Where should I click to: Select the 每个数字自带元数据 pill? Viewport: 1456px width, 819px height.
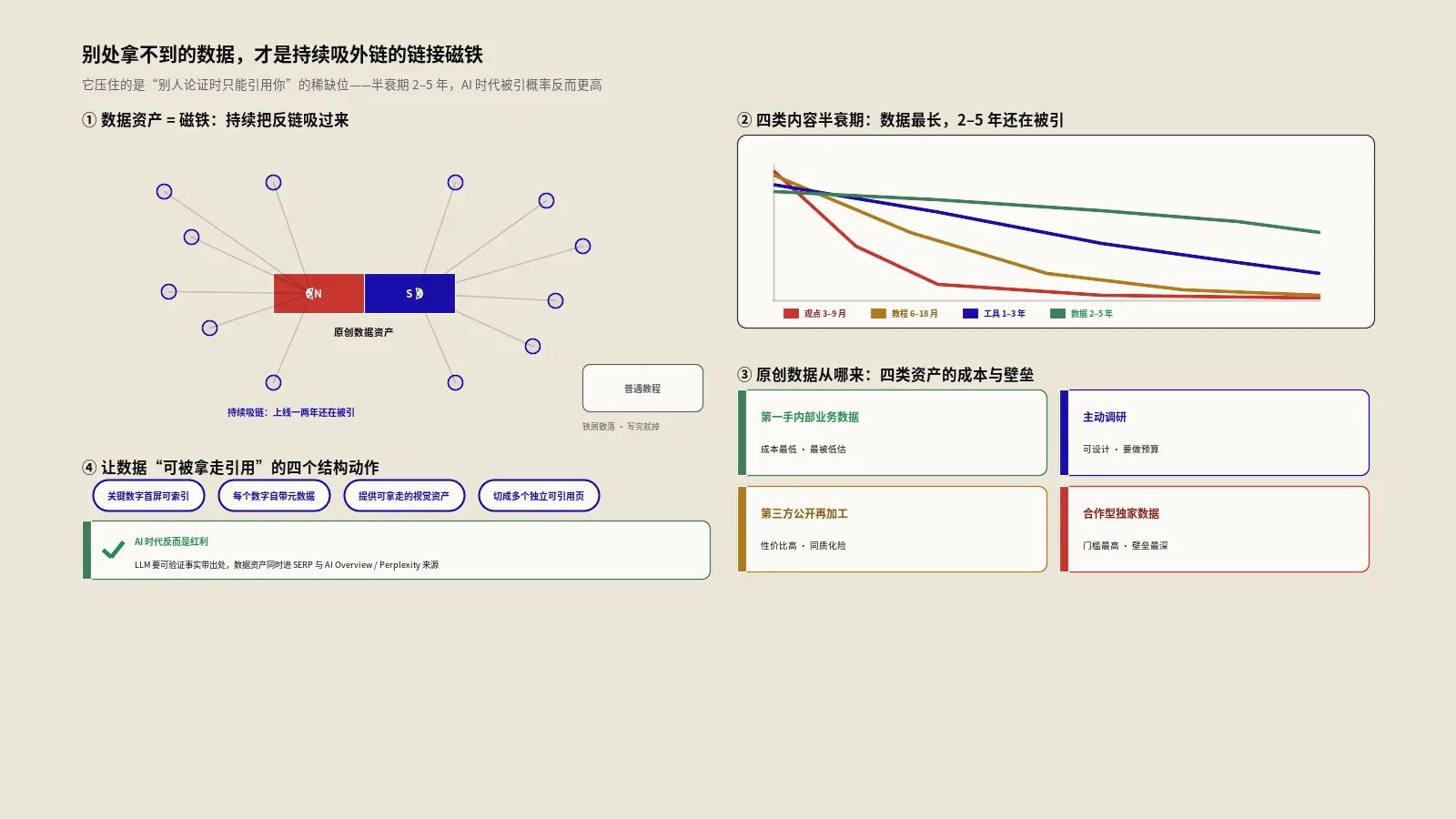tap(274, 496)
